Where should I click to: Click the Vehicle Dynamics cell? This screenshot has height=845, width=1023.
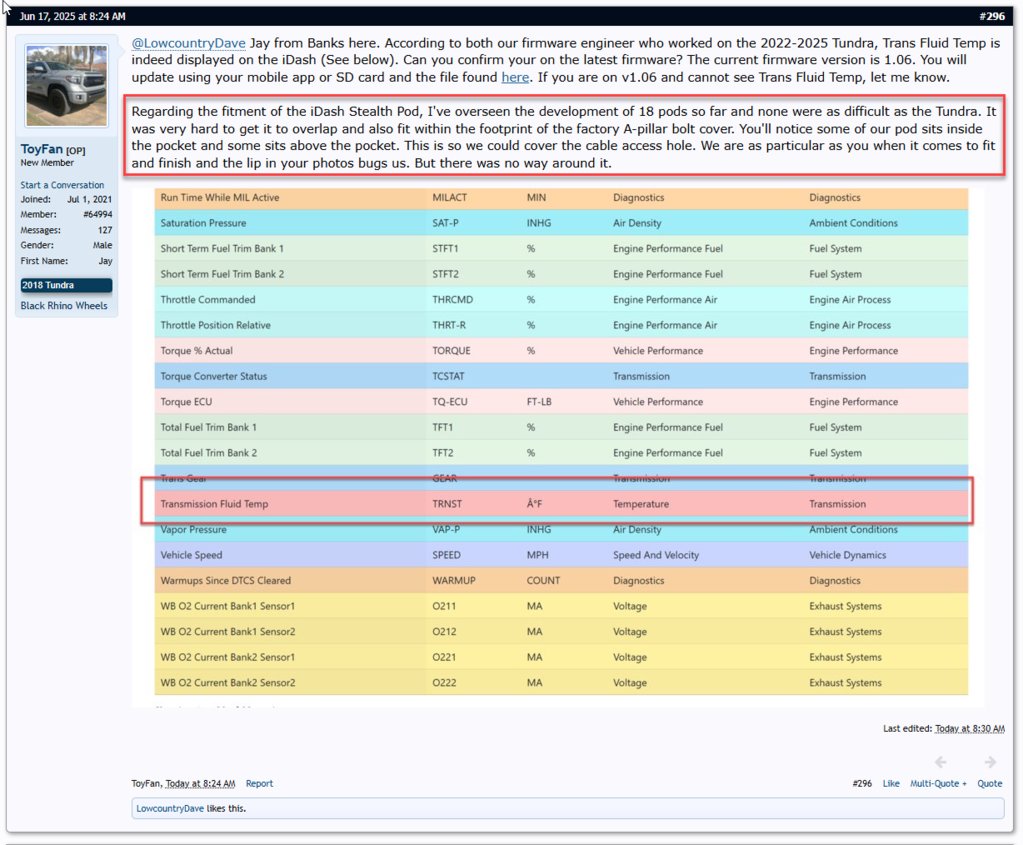coord(847,555)
